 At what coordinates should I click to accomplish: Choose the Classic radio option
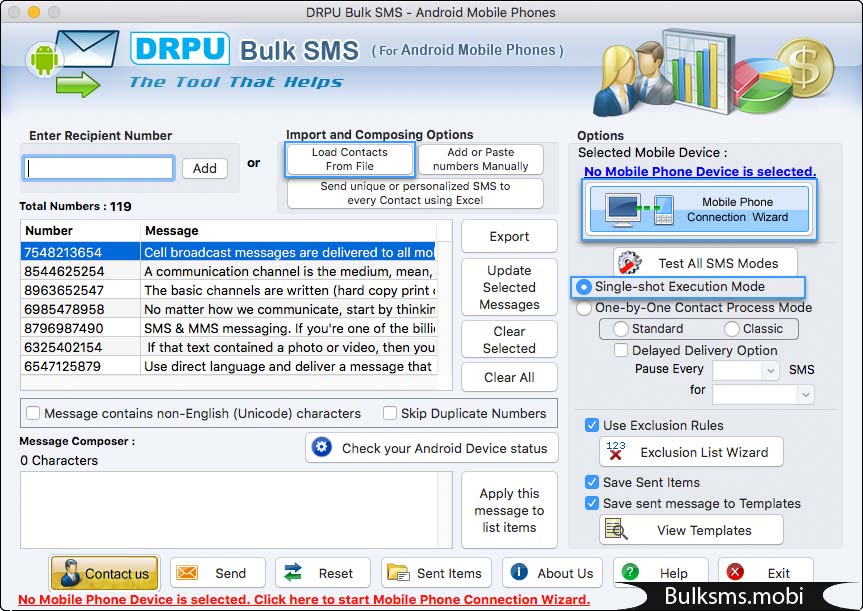(x=731, y=329)
